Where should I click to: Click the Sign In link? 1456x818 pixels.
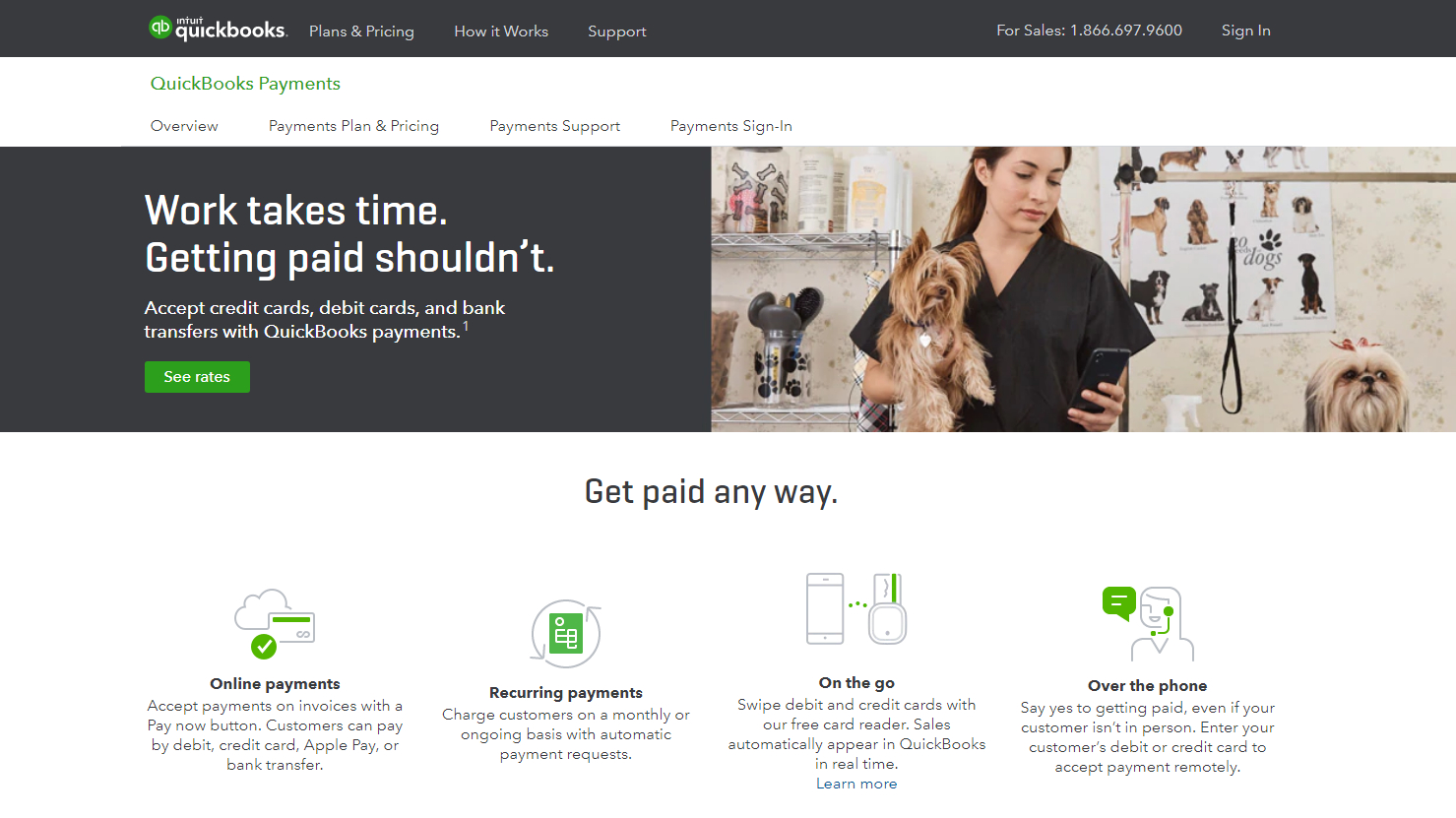1246,31
